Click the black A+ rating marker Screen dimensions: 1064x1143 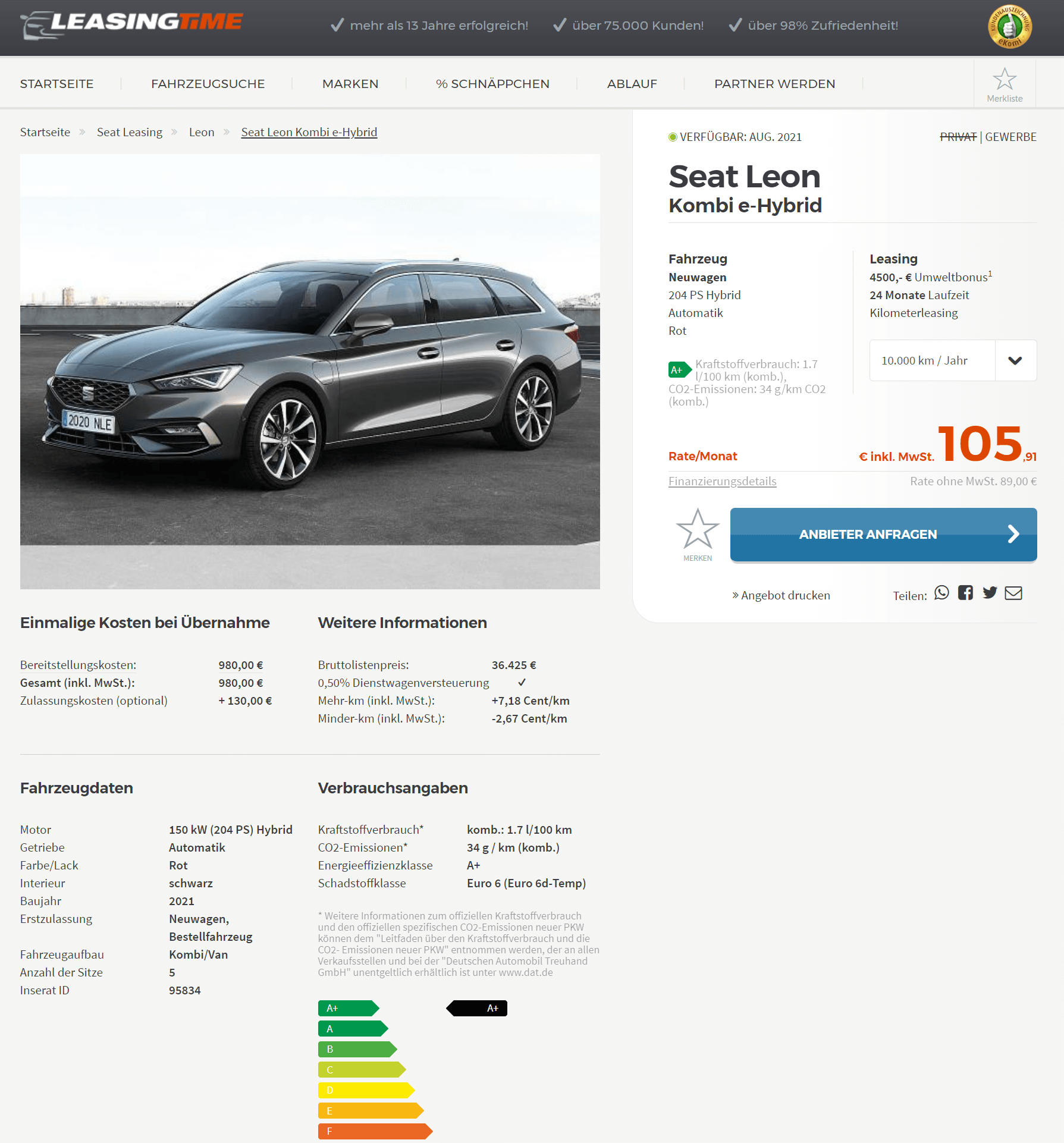(476, 1008)
